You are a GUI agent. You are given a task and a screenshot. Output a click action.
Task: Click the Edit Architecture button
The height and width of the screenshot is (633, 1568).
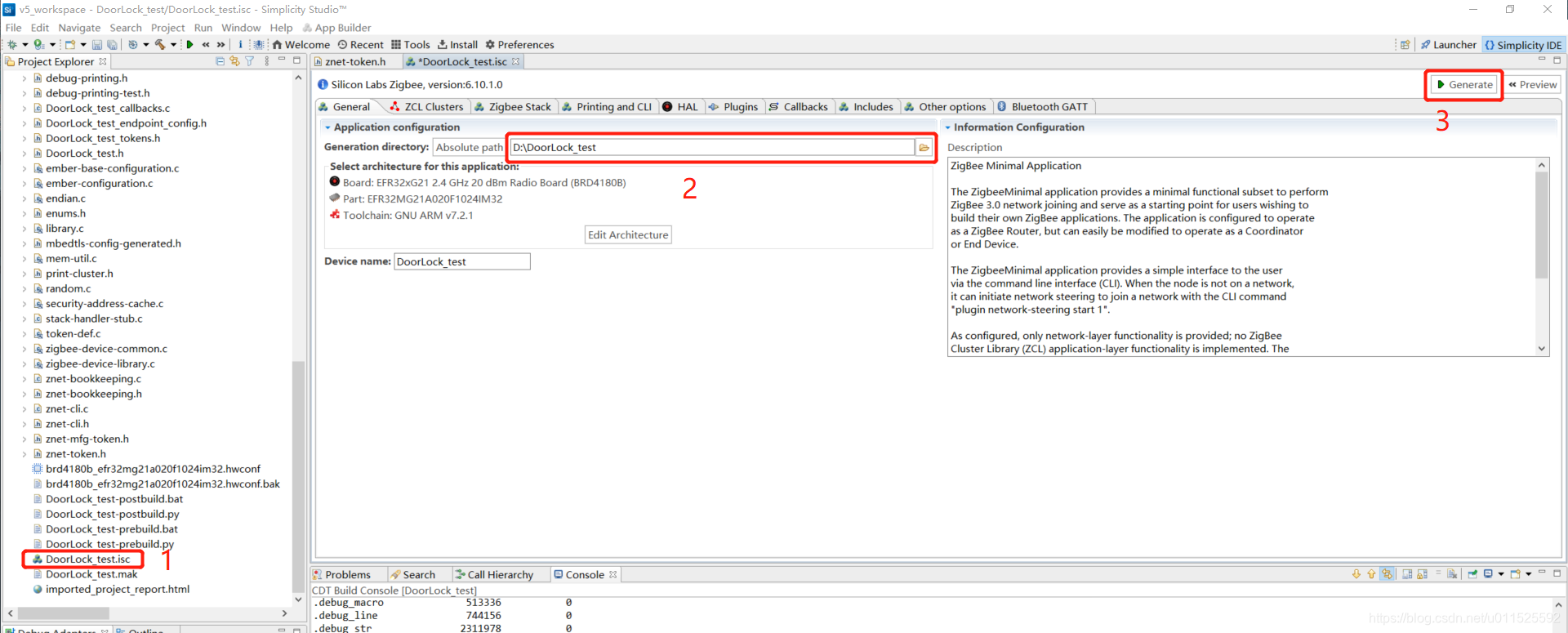(628, 234)
